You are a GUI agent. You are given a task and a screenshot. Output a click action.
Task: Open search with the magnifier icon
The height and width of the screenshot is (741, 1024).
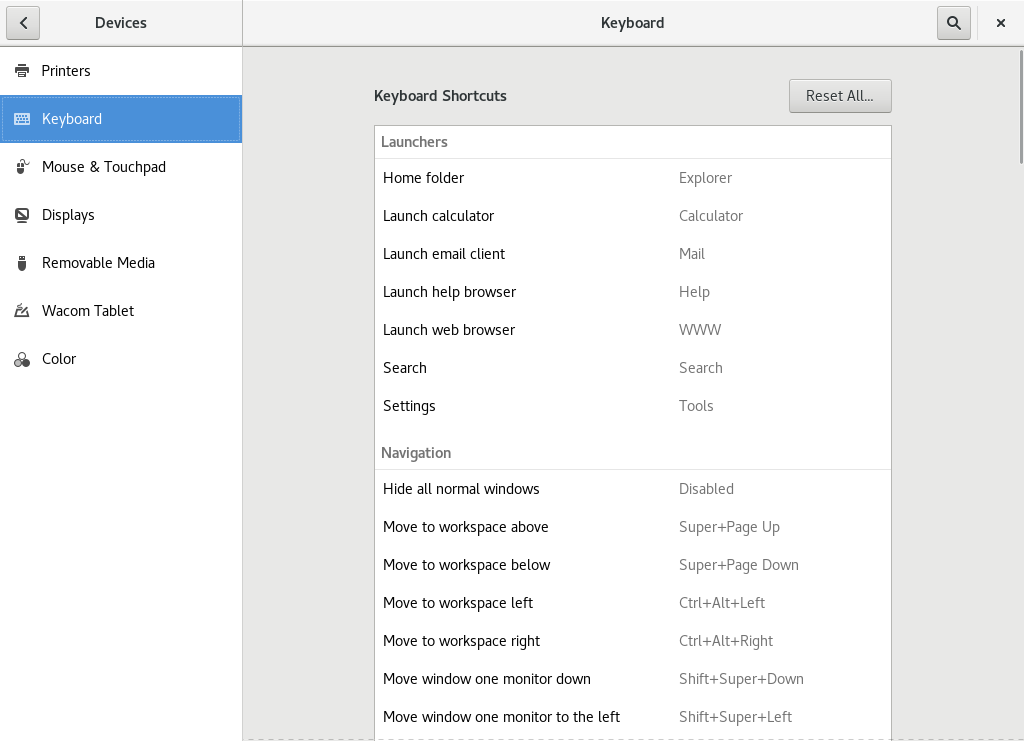(953, 23)
